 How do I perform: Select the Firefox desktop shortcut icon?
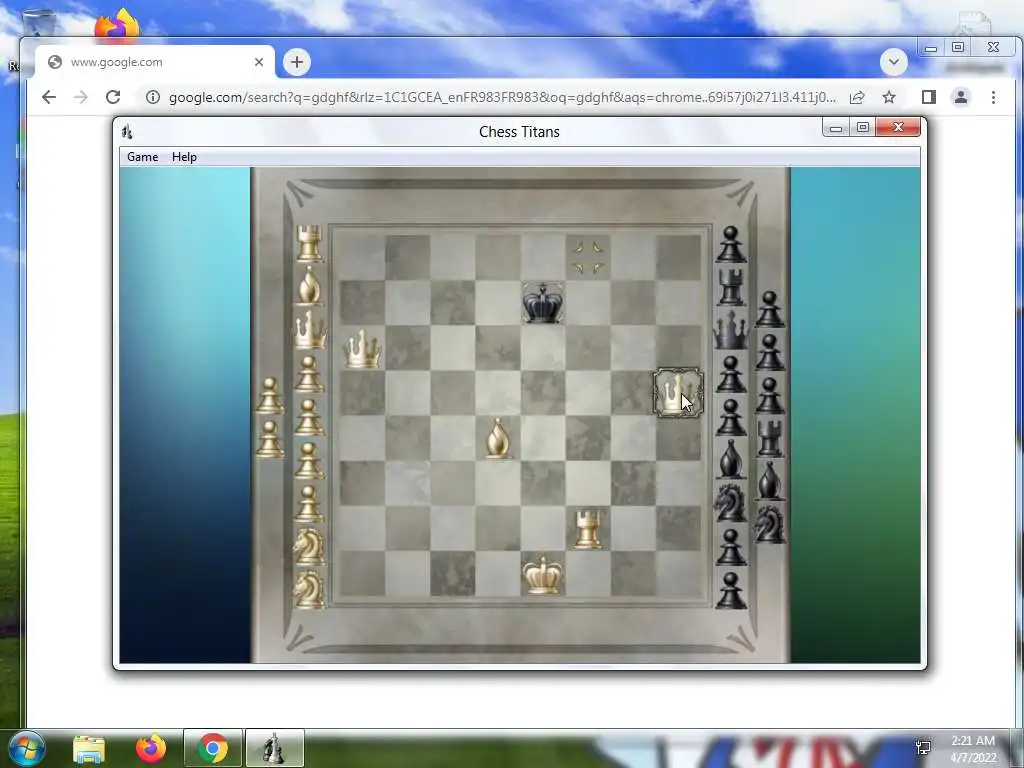pos(118,25)
